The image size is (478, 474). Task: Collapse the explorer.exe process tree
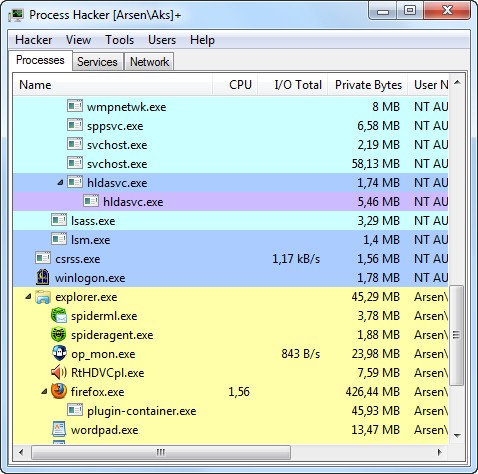pyautogui.click(x=29, y=296)
